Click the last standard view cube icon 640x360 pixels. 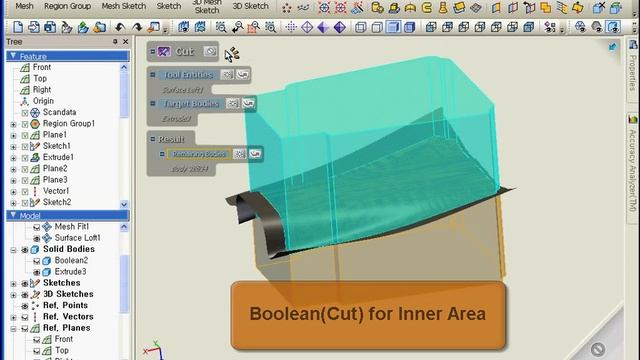click(x=529, y=27)
